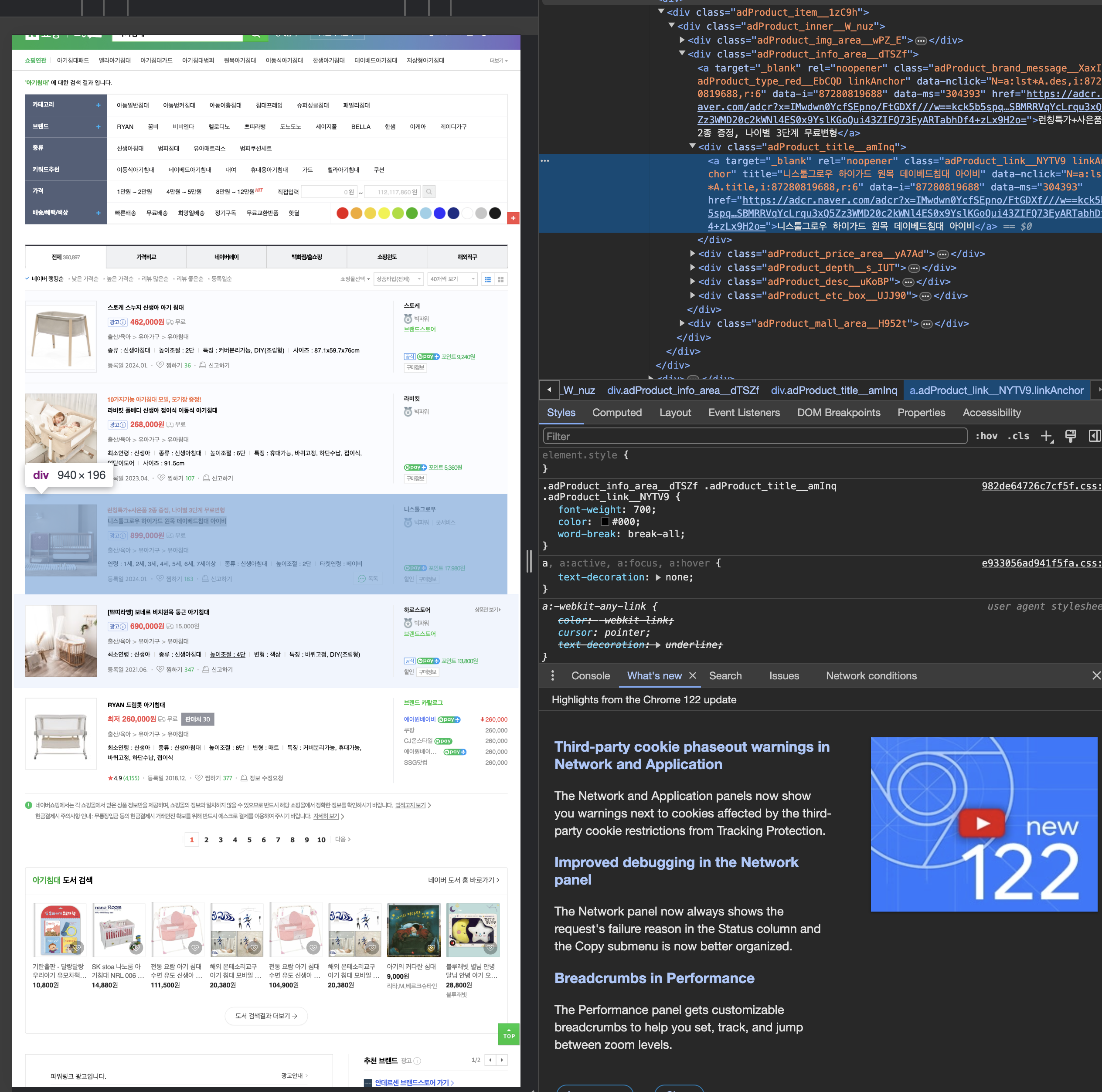Viewport: 1102px width, 1092px height.
Task: Toggle the .cls element classes panel
Action: tap(1018, 436)
